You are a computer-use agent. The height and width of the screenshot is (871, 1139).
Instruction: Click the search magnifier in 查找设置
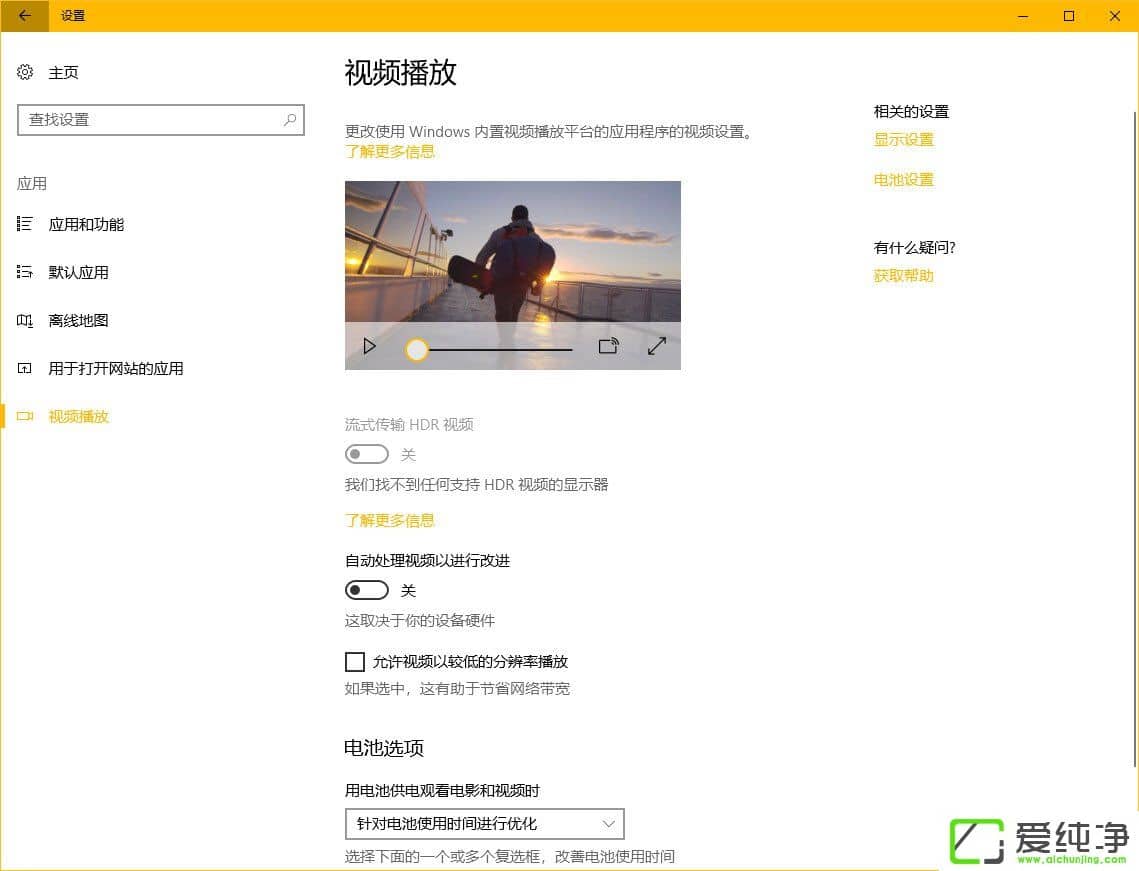tap(289, 120)
